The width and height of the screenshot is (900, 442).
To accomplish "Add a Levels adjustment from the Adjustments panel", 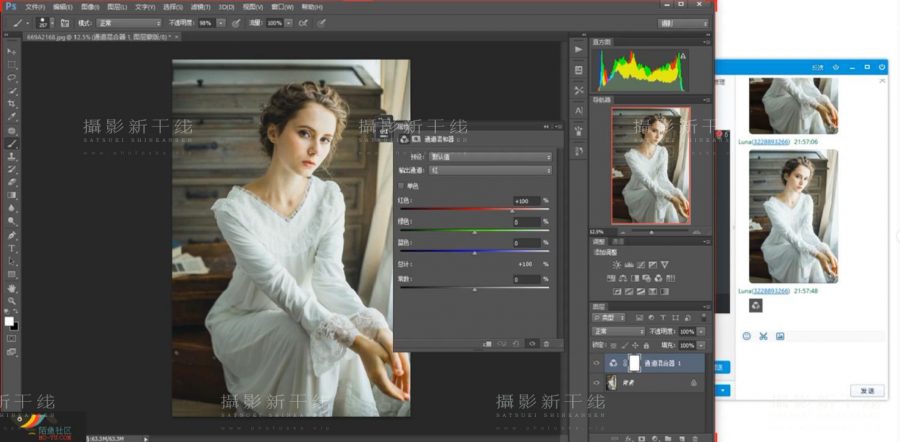I will [629, 265].
